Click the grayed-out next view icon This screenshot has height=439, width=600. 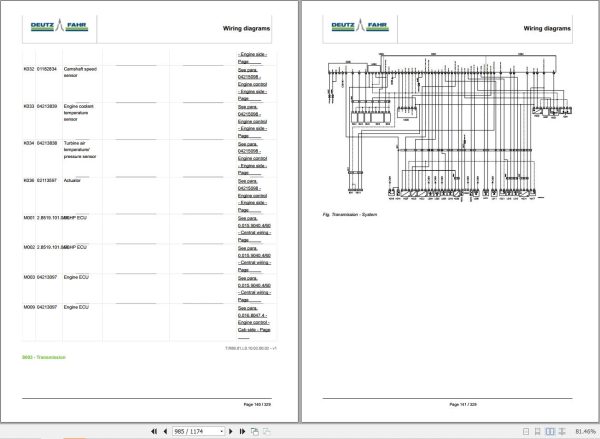[266, 431]
